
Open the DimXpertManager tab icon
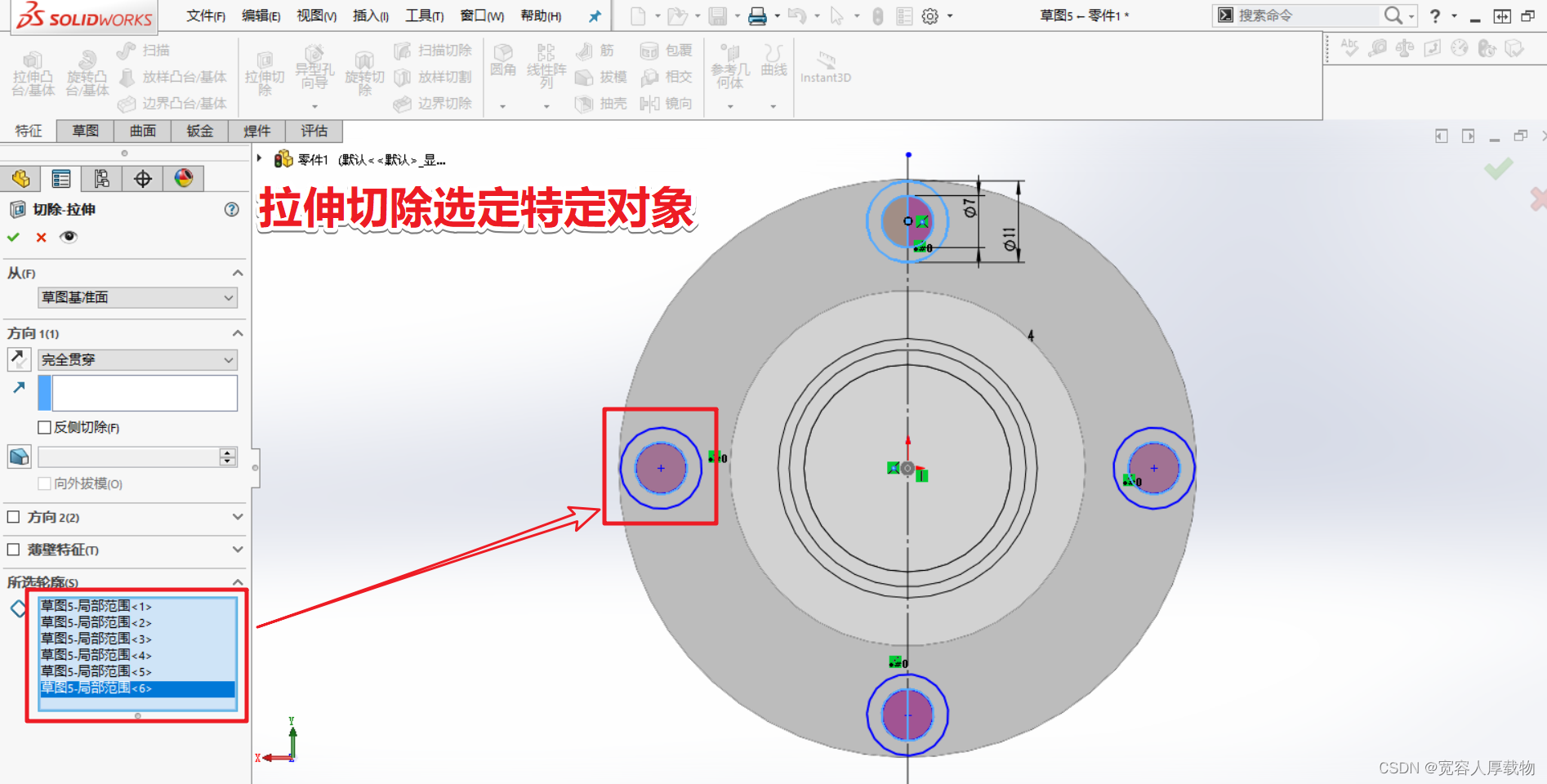[143, 178]
